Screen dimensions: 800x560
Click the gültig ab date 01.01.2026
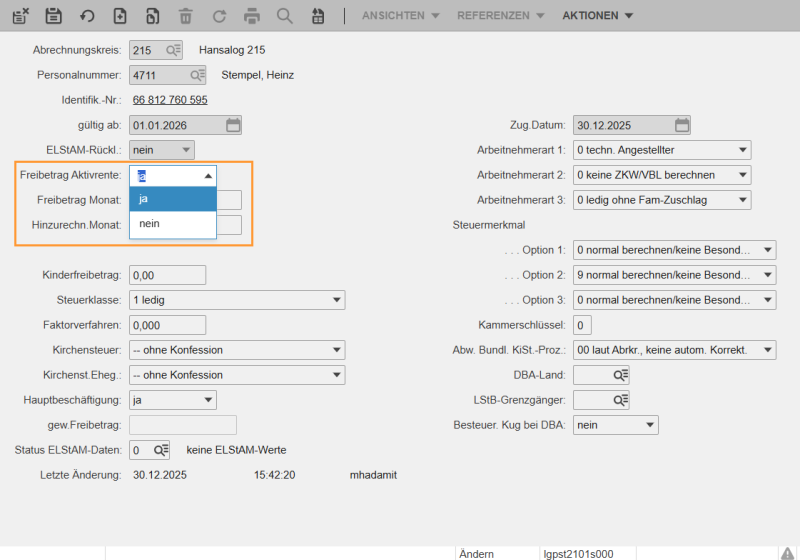[x=160, y=125]
